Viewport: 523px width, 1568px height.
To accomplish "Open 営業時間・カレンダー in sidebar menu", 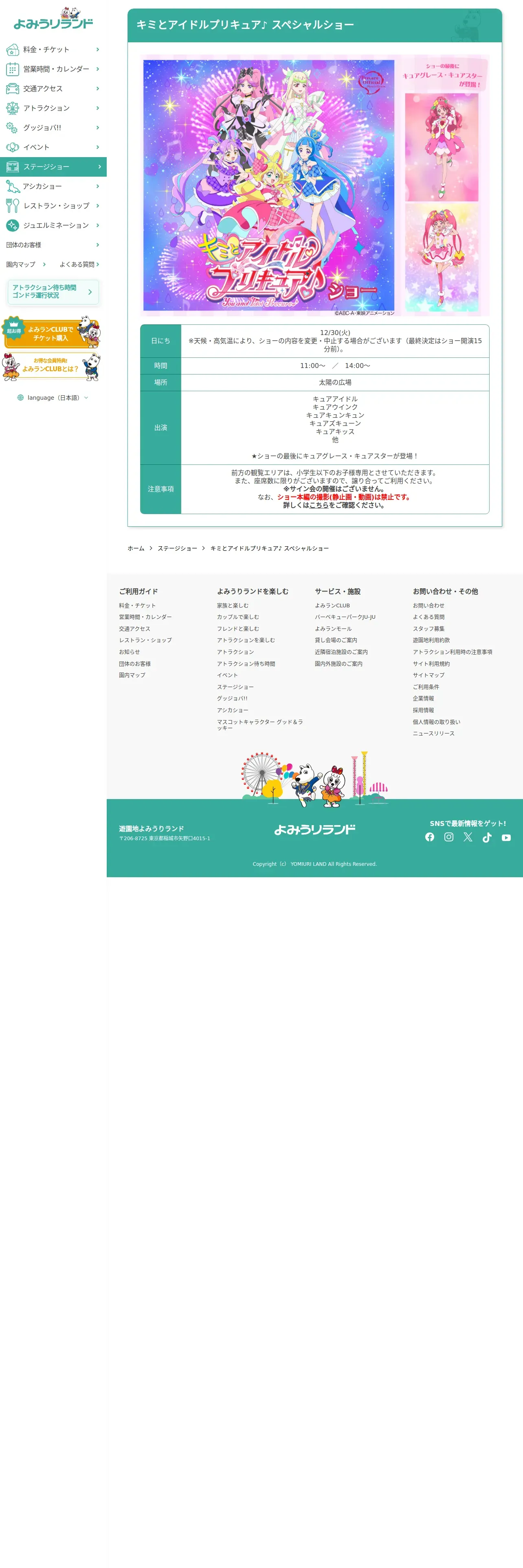I will click(53, 69).
